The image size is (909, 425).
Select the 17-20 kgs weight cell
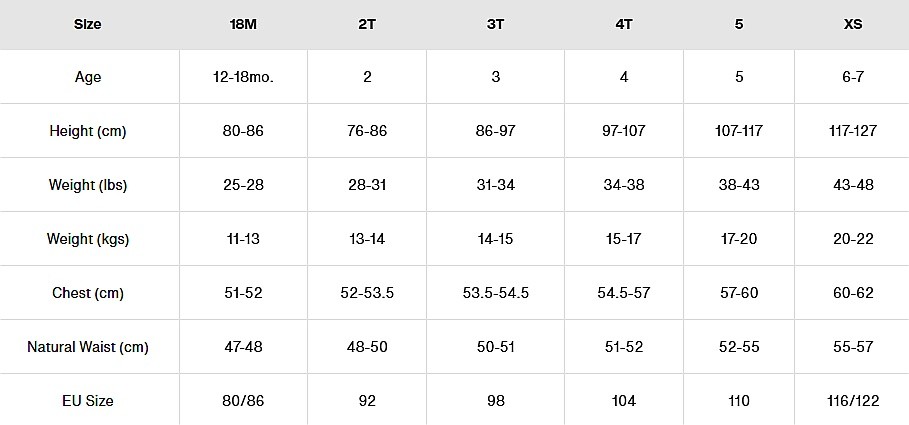[738, 239]
